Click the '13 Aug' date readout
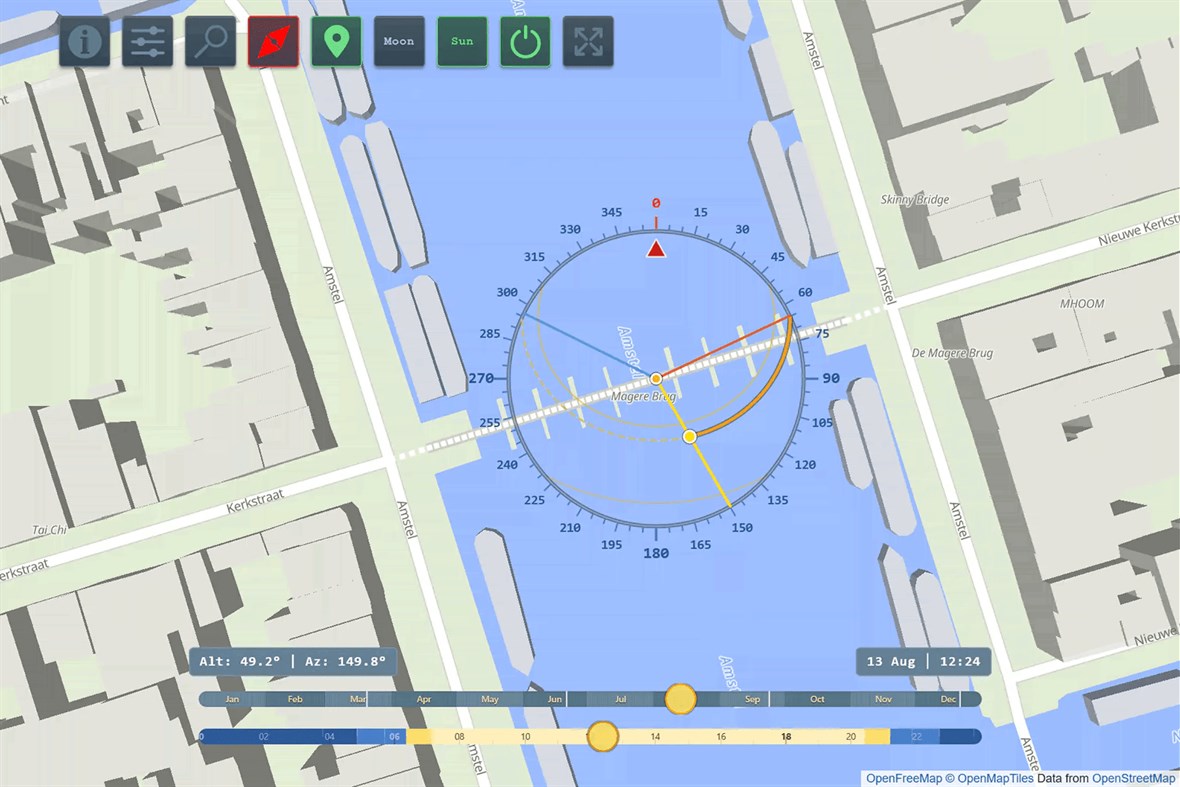Screen dimensions: 1180x787 coord(891,661)
